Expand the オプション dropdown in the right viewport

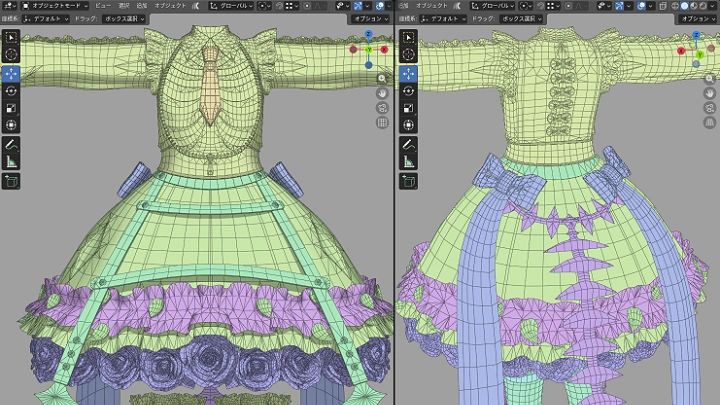tap(699, 19)
